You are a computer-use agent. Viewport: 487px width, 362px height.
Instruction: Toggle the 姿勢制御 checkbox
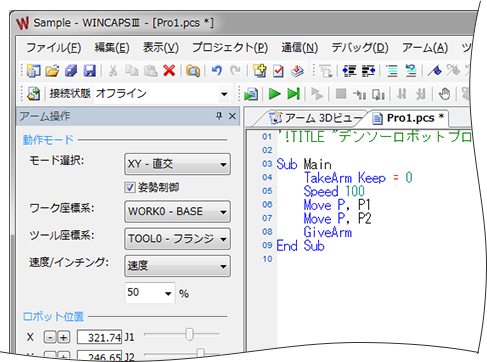tap(130, 187)
